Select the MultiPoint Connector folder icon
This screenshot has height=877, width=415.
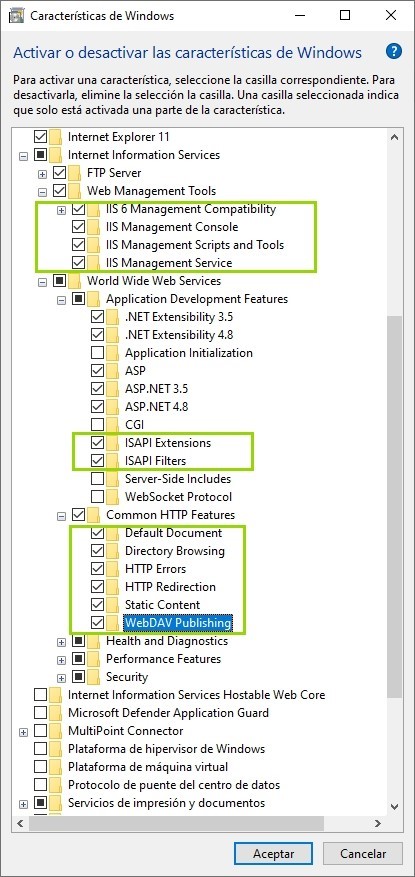pos(55,730)
